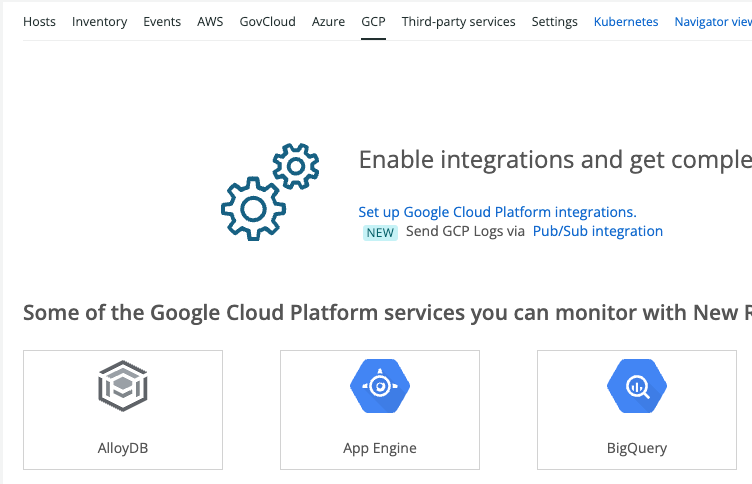Switch to the Azure tab
752x484 pixels.
point(328,21)
